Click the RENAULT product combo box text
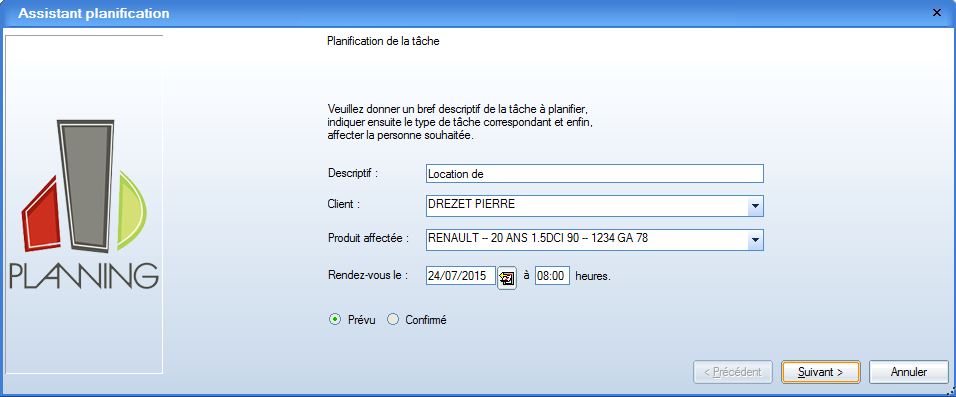Image resolution: width=956 pixels, height=397 pixels. click(x=538, y=238)
